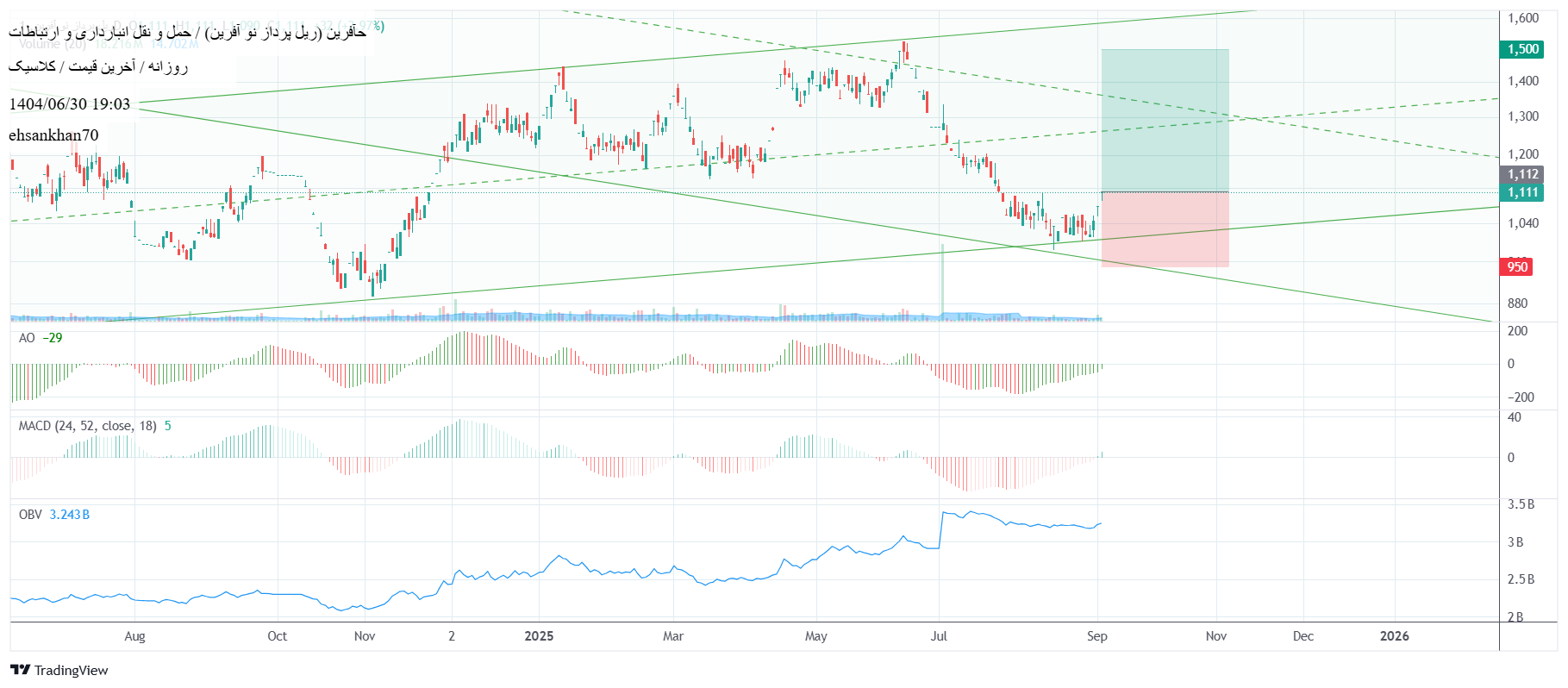
Task: Click the OBV 3.243B value readout
Action: tap(69, 515)
